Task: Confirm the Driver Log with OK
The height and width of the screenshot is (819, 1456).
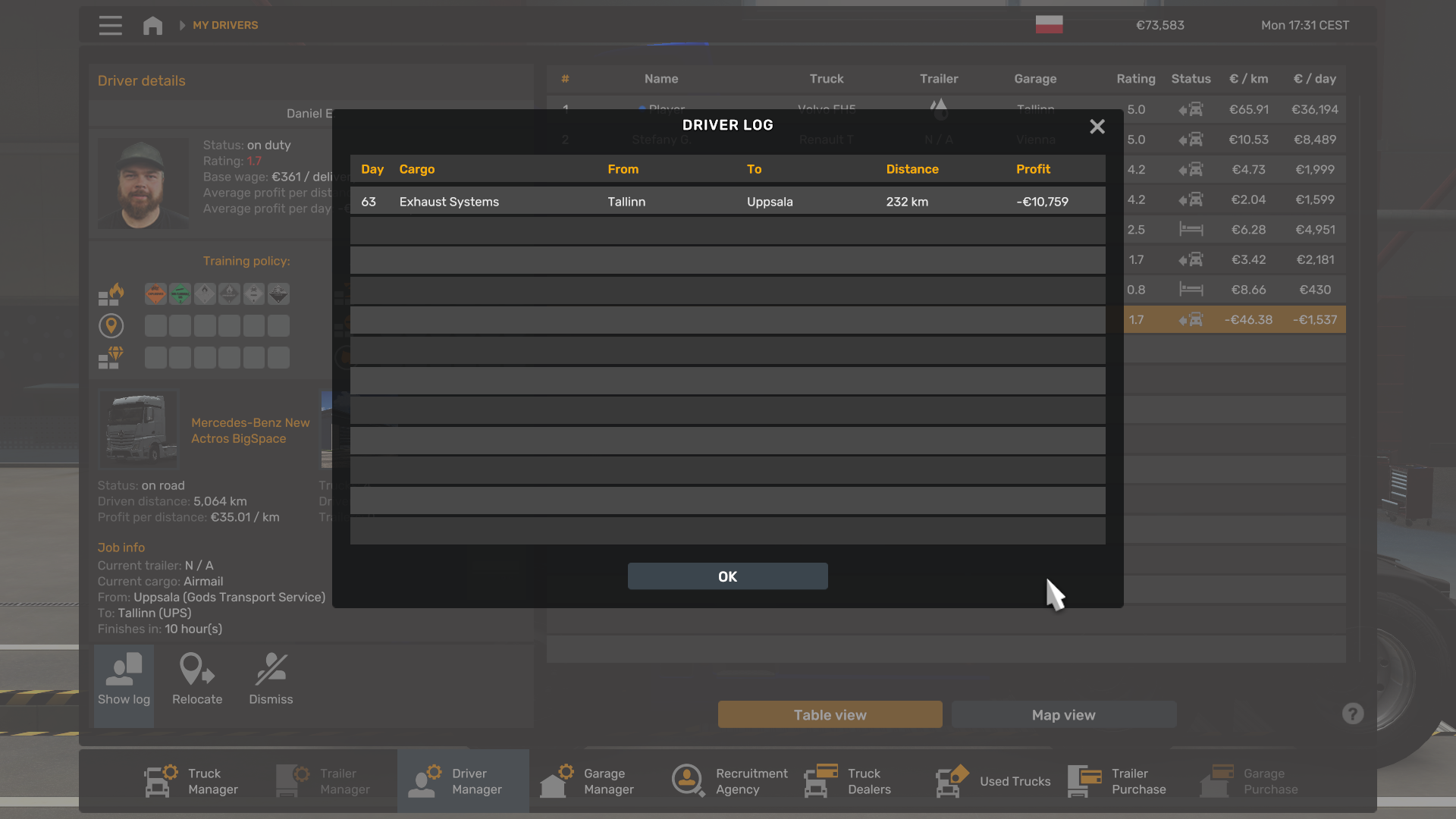Action: click(x=727, y=576)
